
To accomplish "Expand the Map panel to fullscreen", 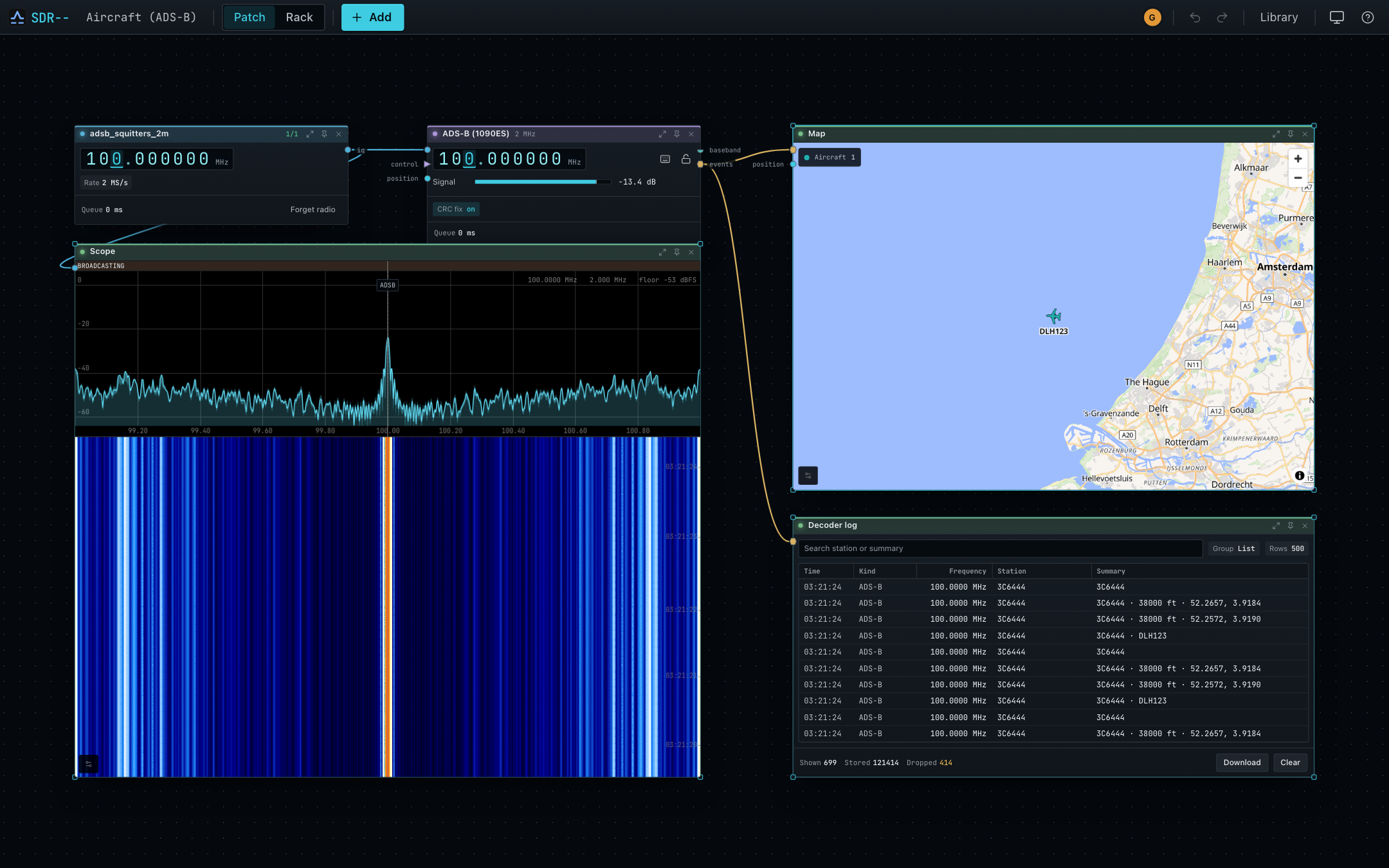I will click(1276, 134).
